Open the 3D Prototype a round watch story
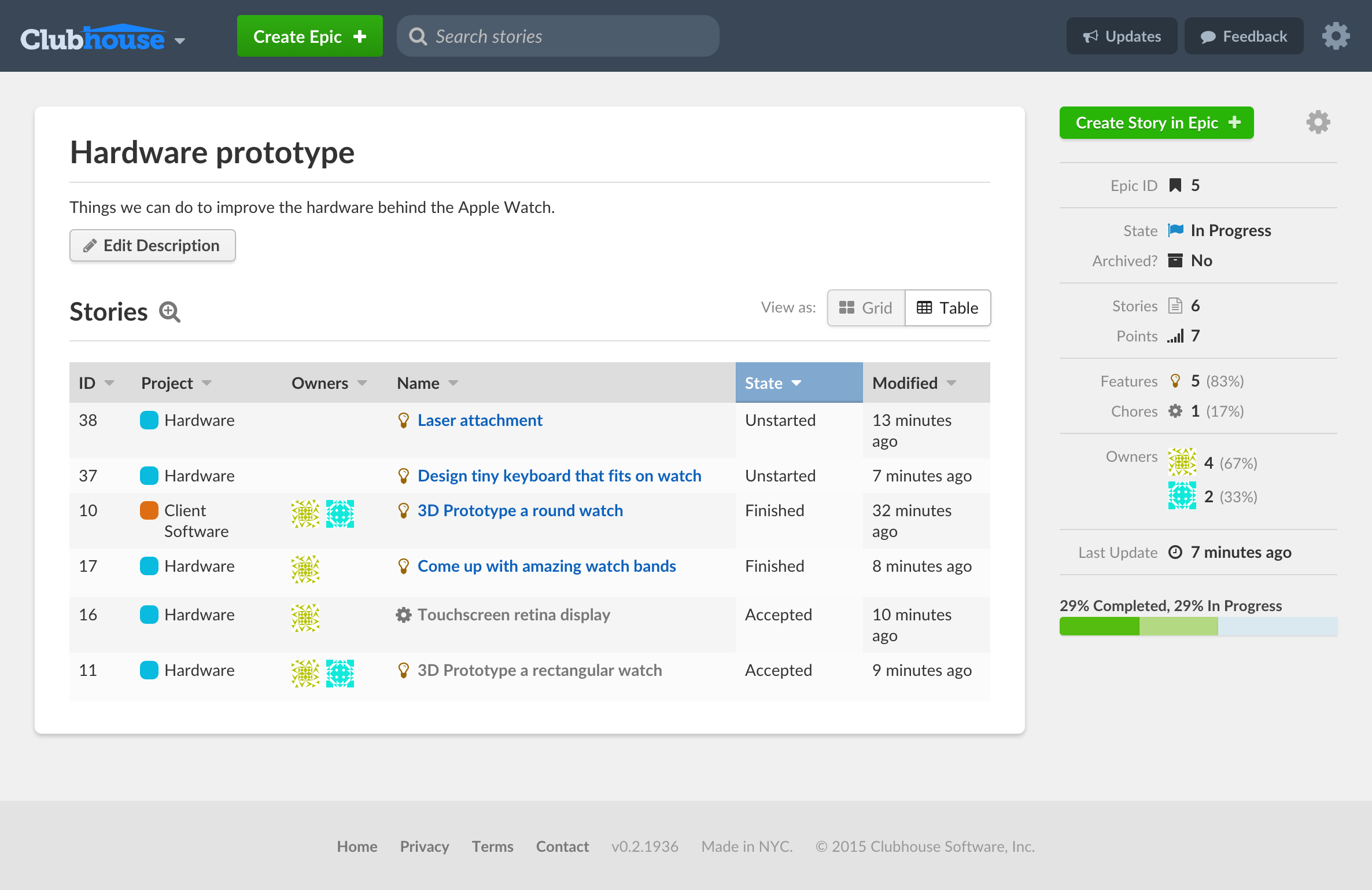Viewport: 1372px width, 890px height. pyautogui.click(x=520, y=510)
